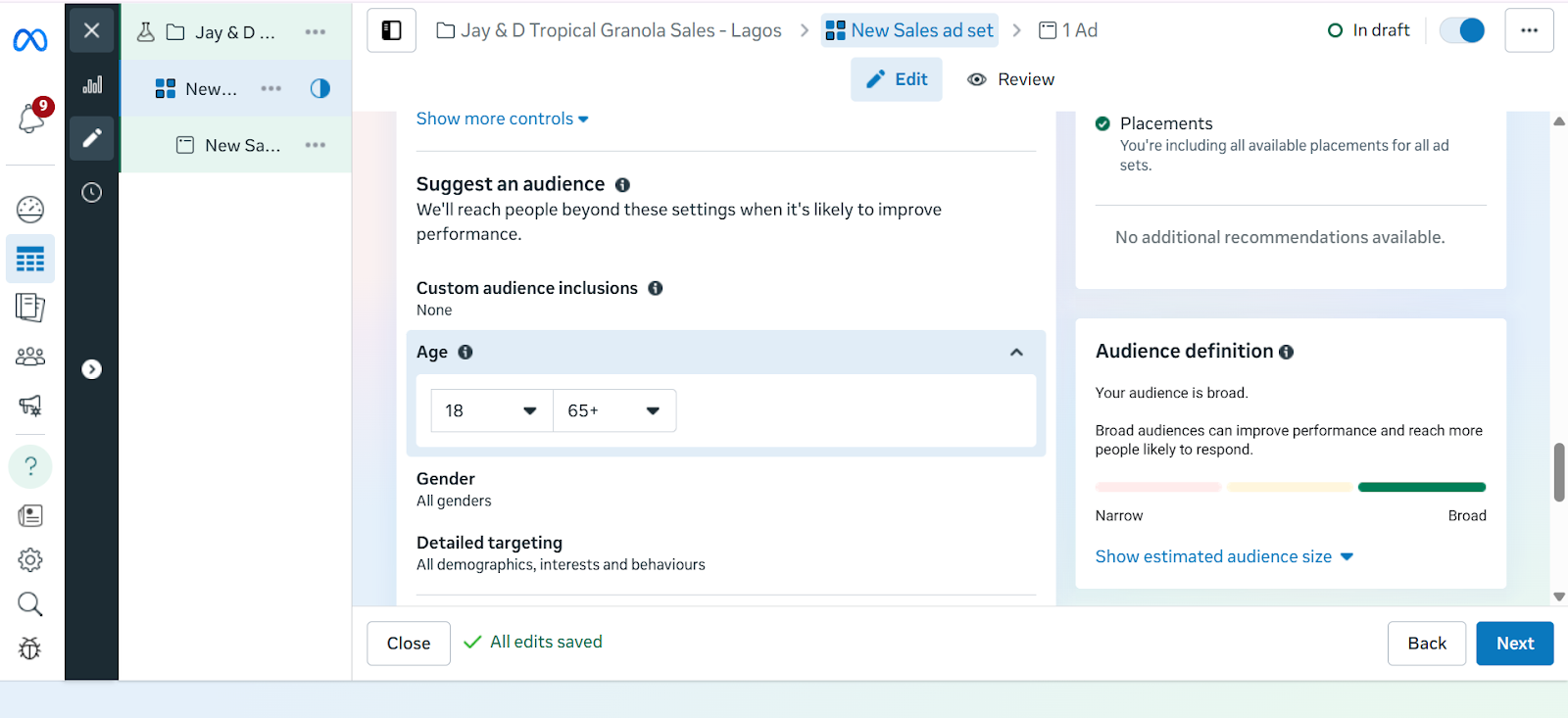Select New Sales ad set breadcrumb
1568x718 pixels.
[909, 30]
